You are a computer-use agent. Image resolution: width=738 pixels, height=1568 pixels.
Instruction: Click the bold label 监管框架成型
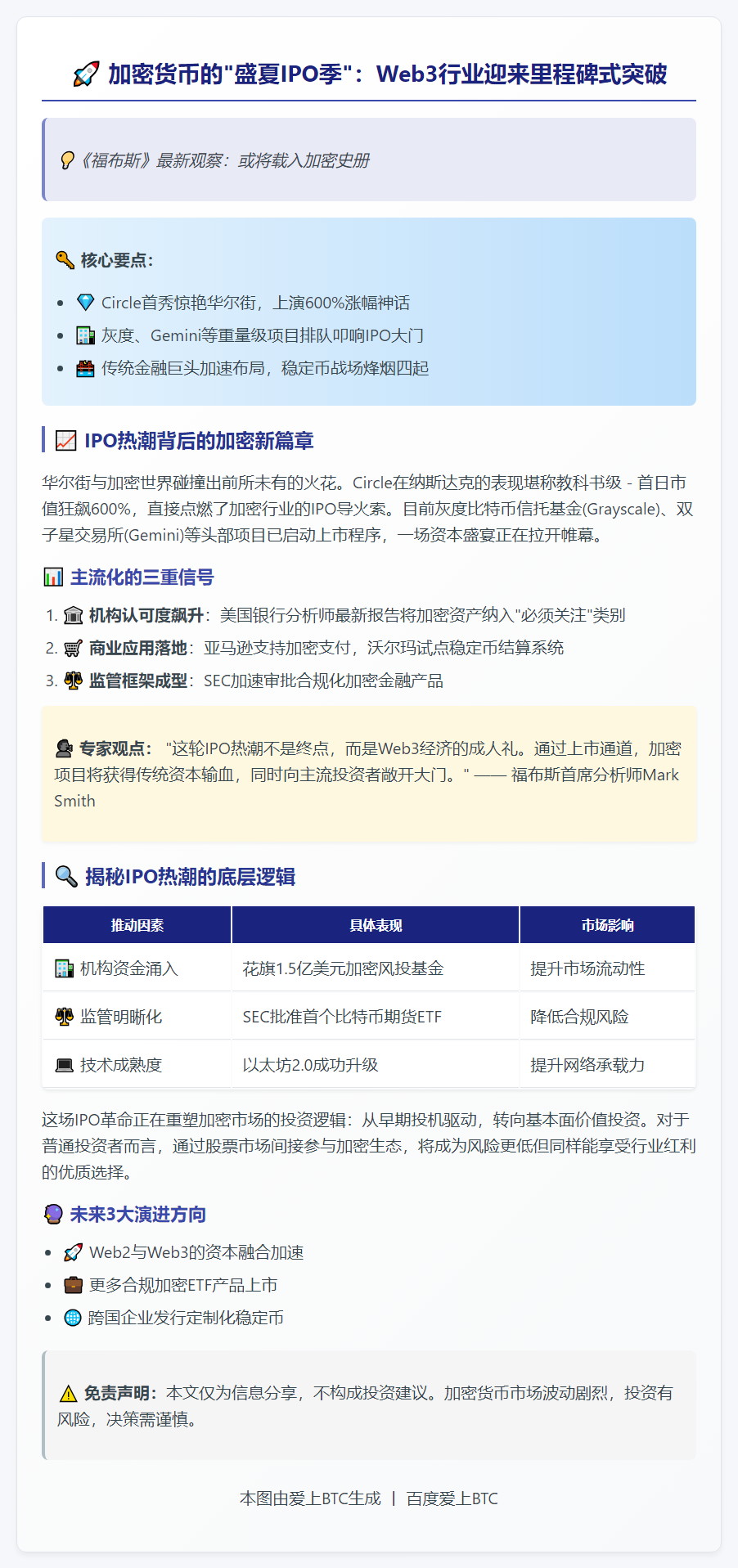point(138,681)
